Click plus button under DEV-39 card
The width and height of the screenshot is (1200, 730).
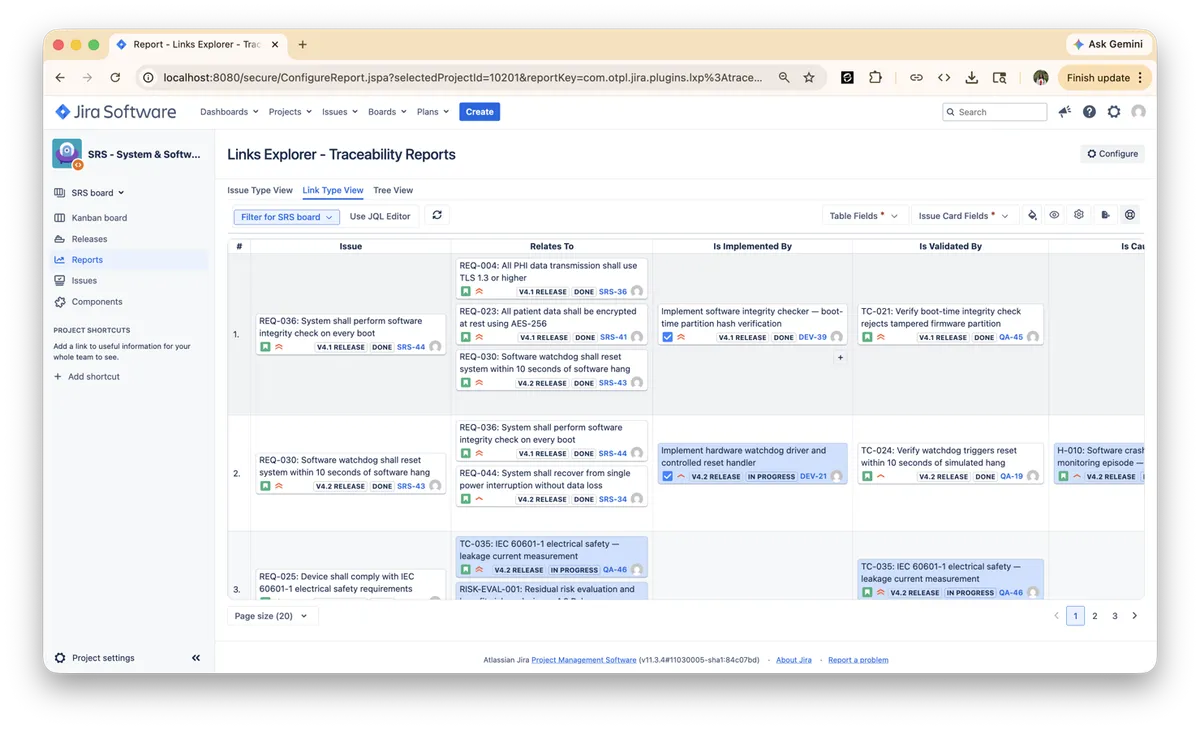coord(840,357)
